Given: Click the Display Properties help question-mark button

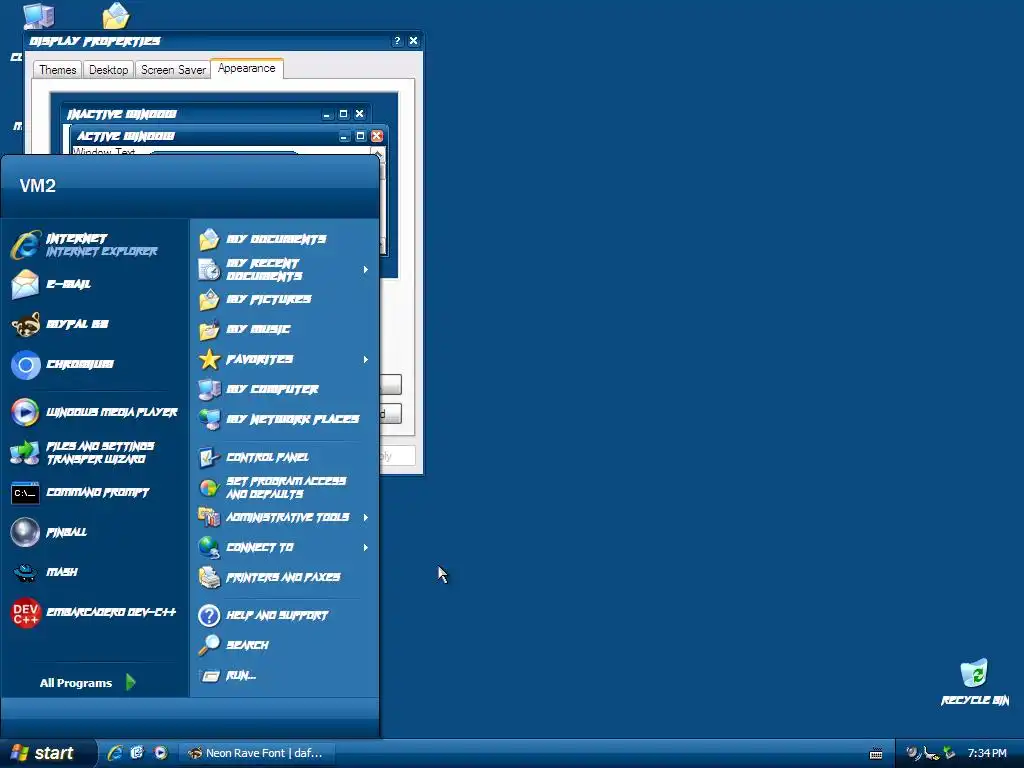Looking at the screenshot, I should pyautogui.click(x=397, y=40).
